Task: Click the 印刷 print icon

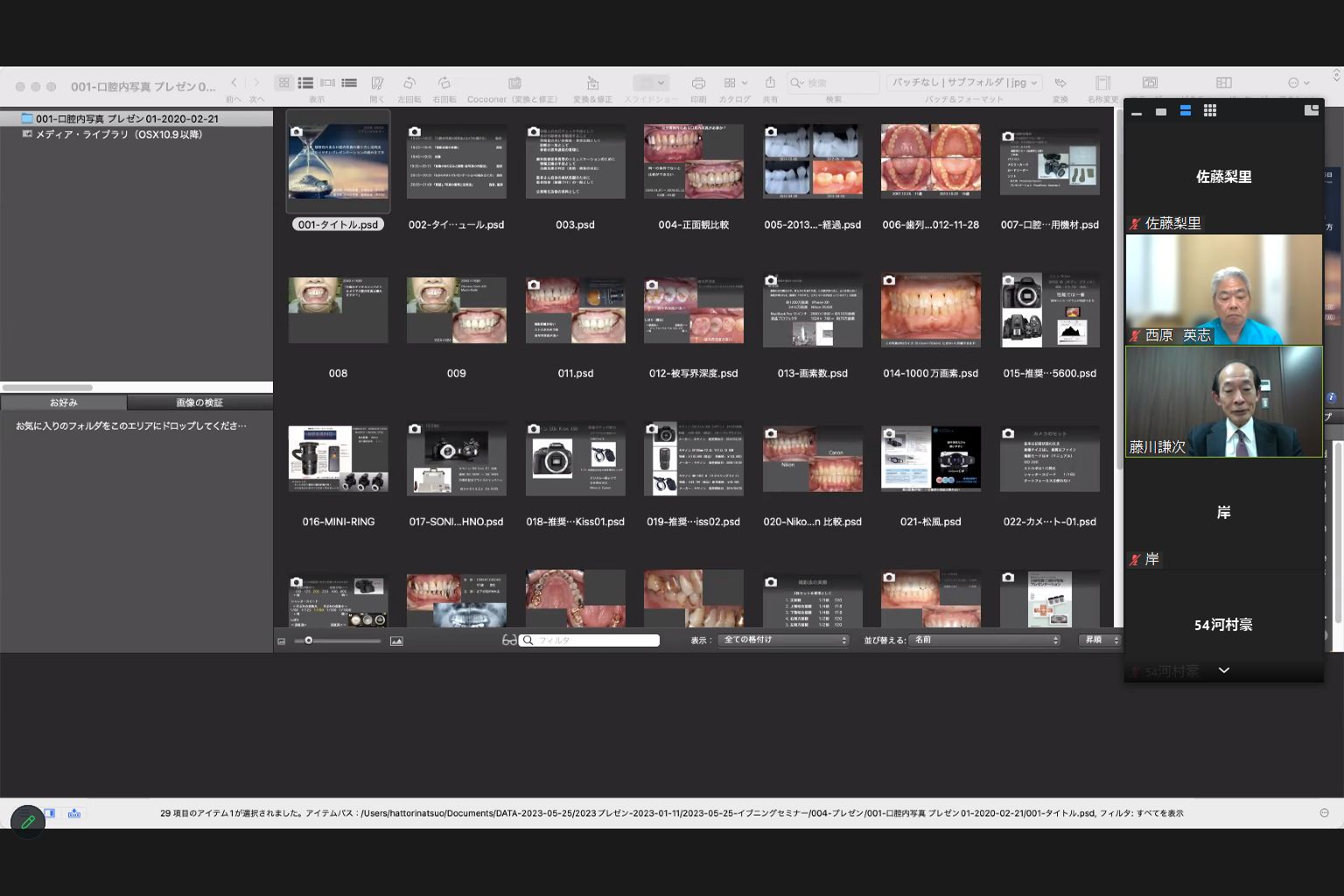Action: click(x=698, y=83)
